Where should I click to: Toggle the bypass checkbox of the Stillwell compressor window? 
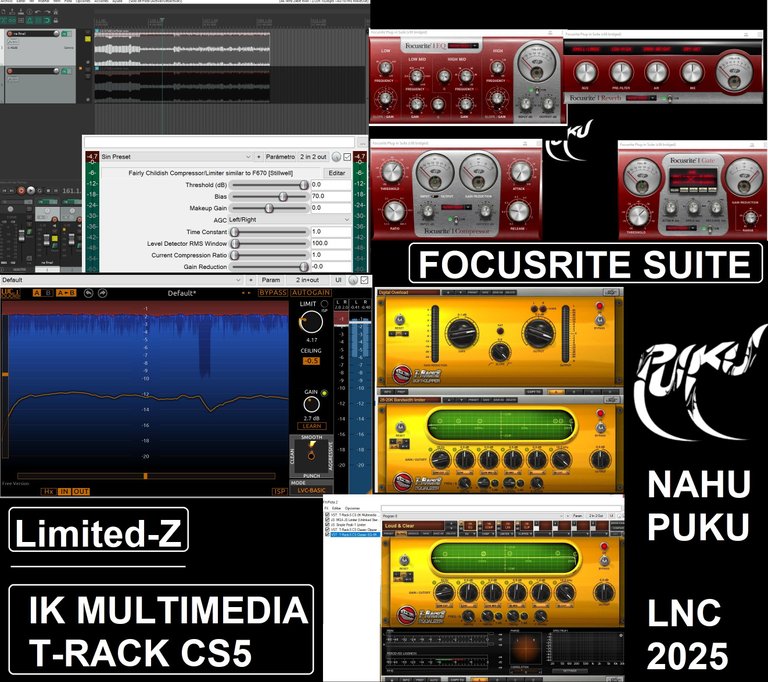pos(347,157)
